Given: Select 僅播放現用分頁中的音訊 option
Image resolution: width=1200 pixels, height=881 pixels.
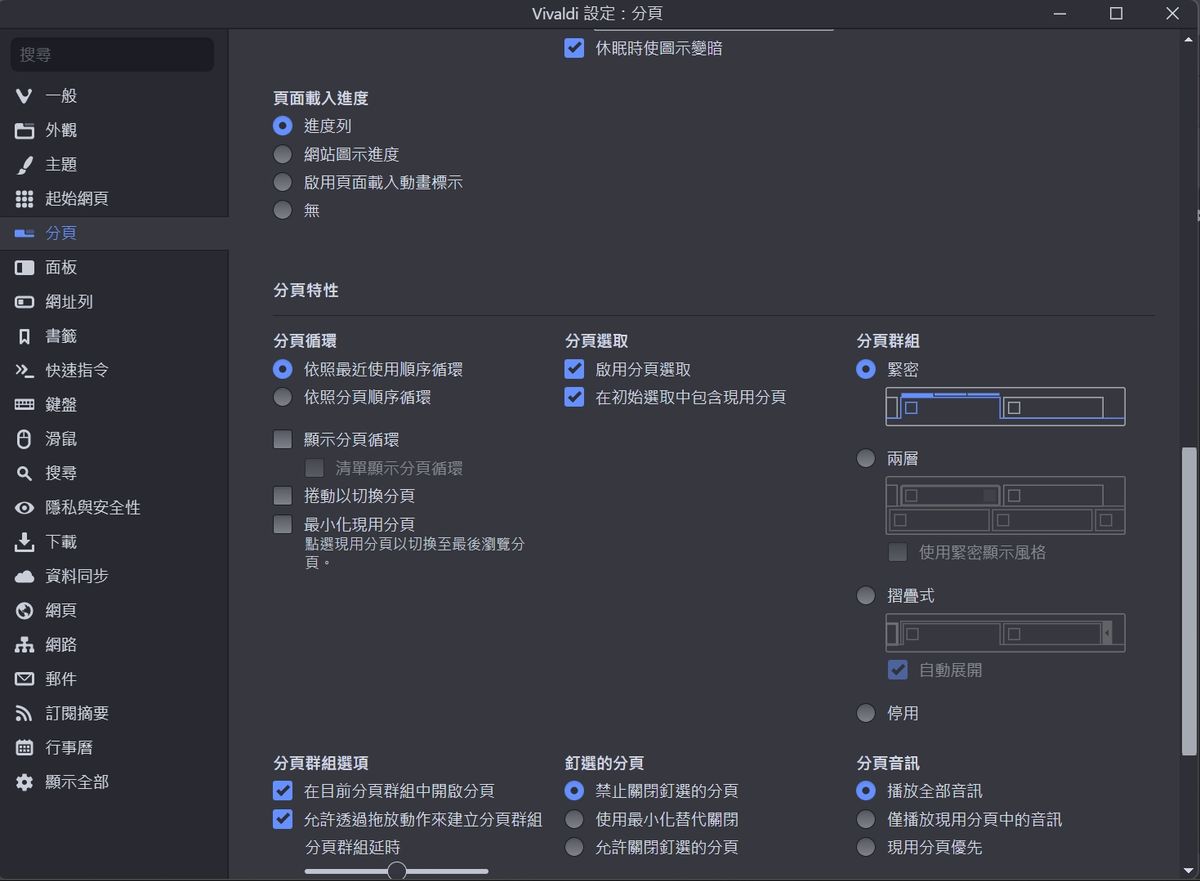Looking at the screenshot, I should click(866, 820).
